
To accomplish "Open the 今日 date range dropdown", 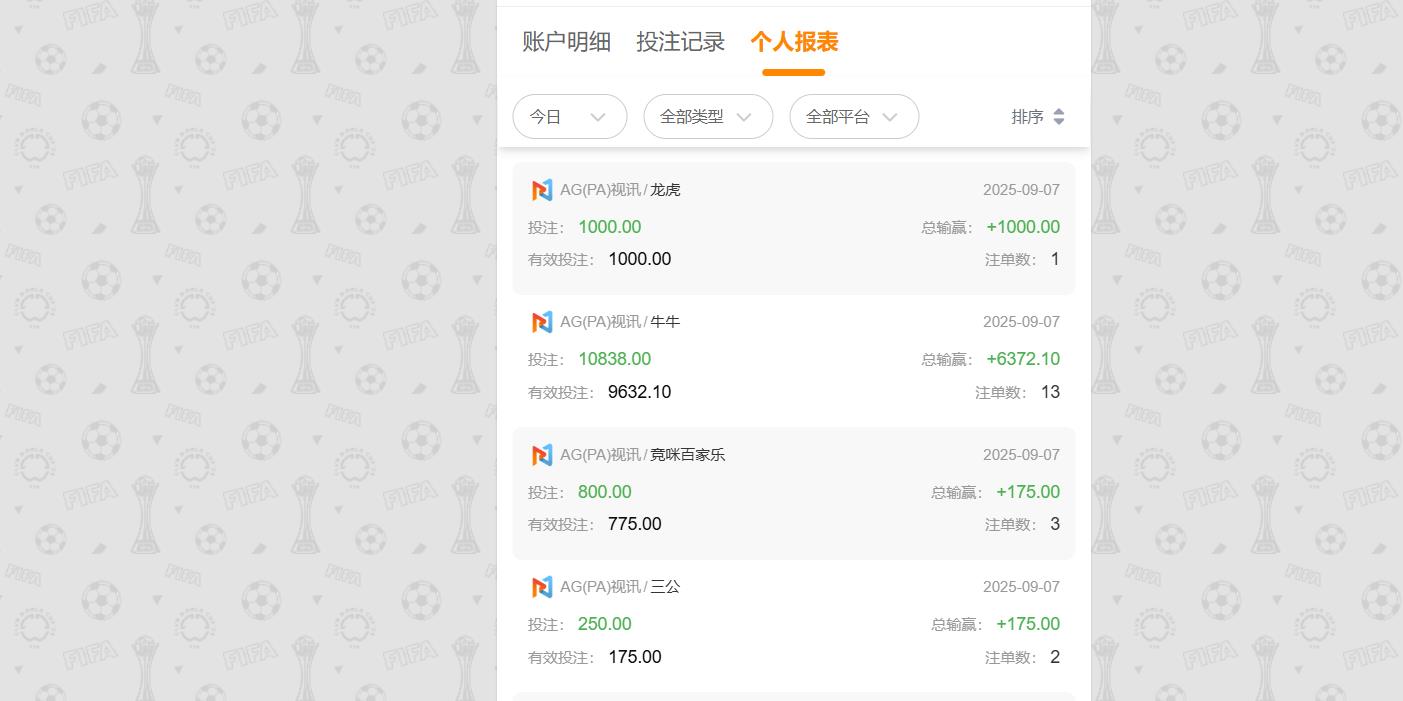I will pos(570,117).
